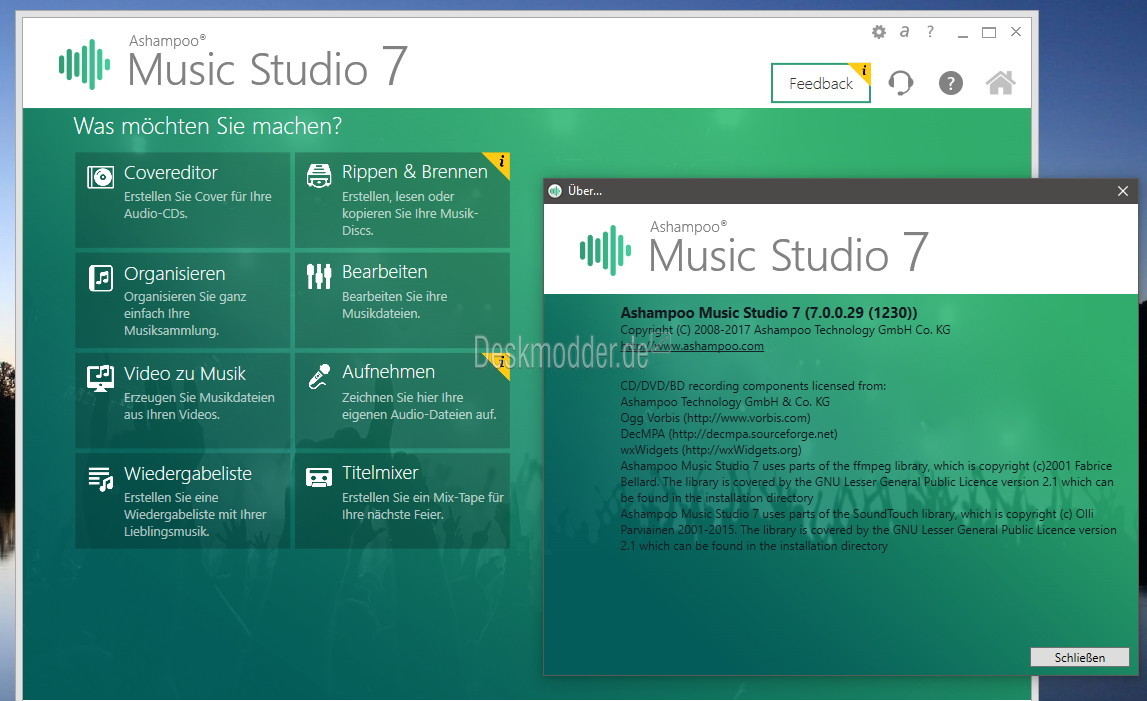Create a Wiedergabeliste playlist

click(183, 501)
